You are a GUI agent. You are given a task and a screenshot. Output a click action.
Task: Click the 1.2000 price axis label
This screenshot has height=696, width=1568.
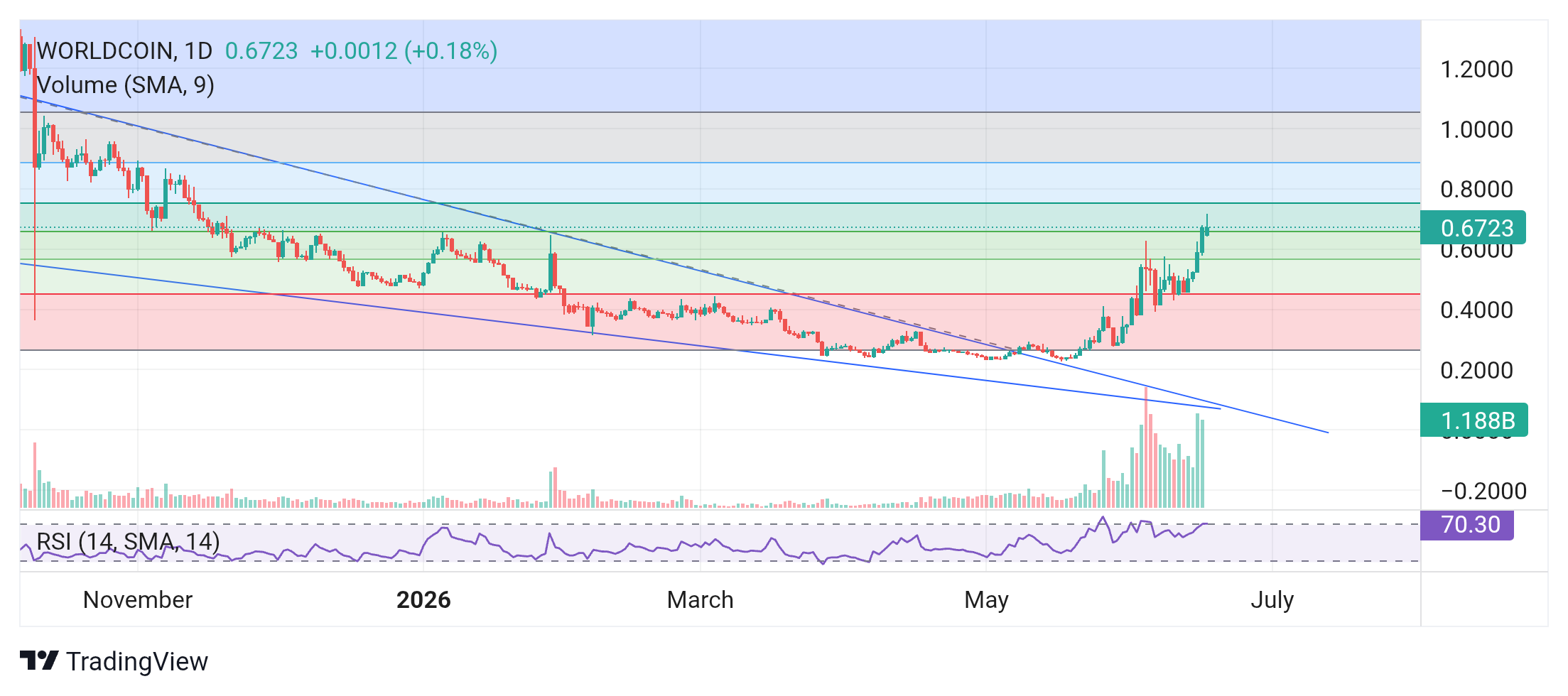click(1476, 70)
